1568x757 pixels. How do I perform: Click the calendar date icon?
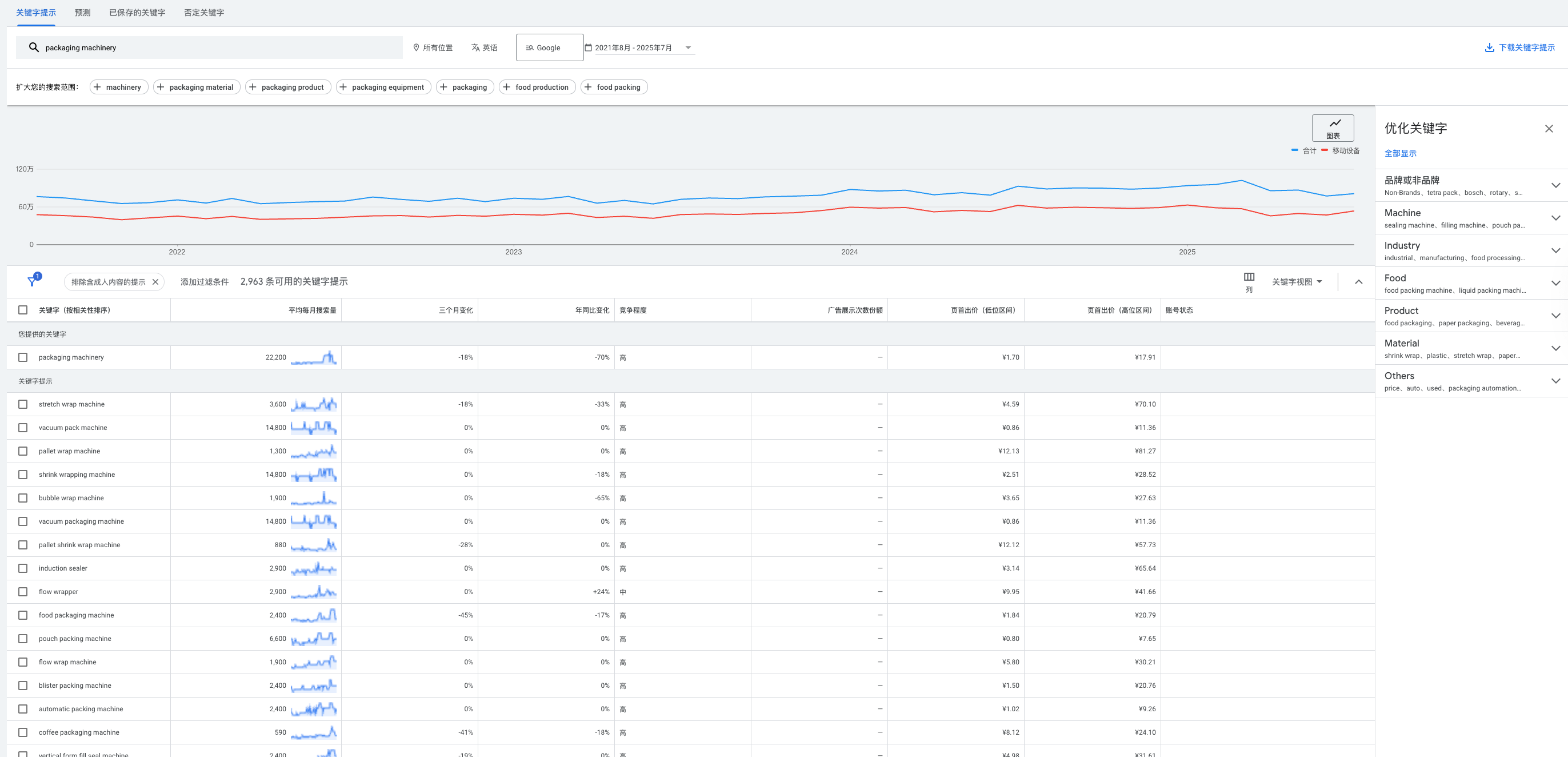[x=588, y=47]
